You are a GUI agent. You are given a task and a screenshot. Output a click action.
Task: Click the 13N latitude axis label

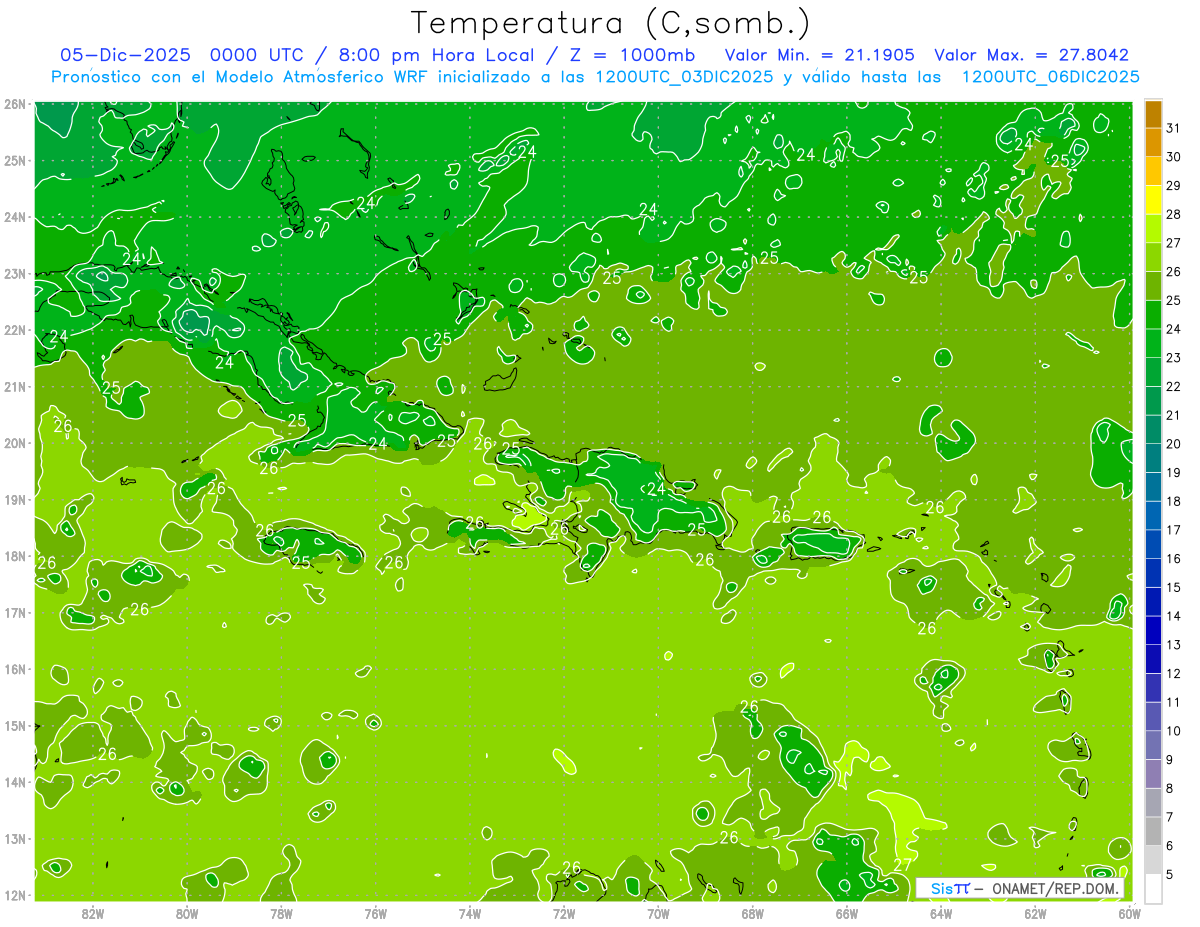click(x=15, y=838)
